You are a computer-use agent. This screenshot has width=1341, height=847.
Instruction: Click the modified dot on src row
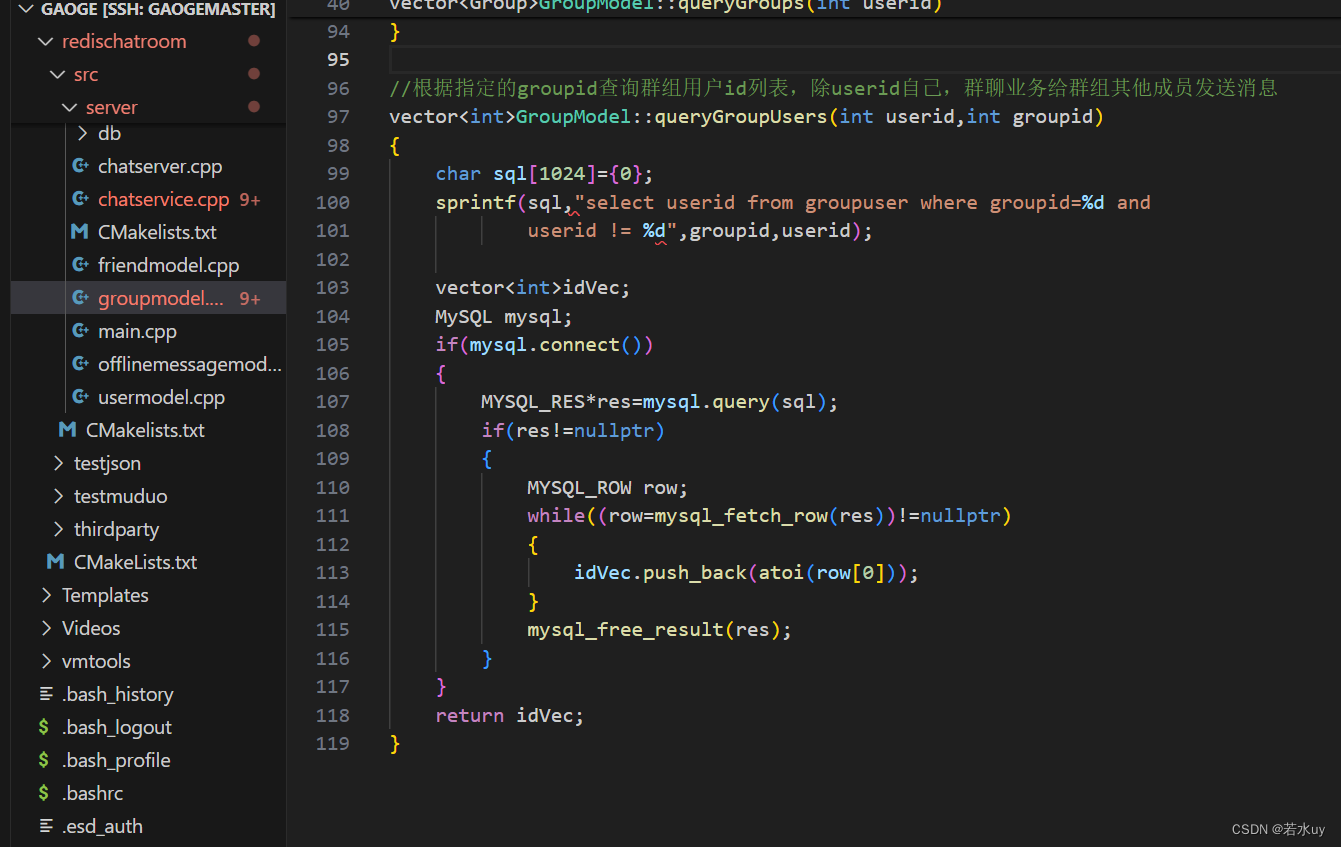pyautogui.click(x=254, y=74)
